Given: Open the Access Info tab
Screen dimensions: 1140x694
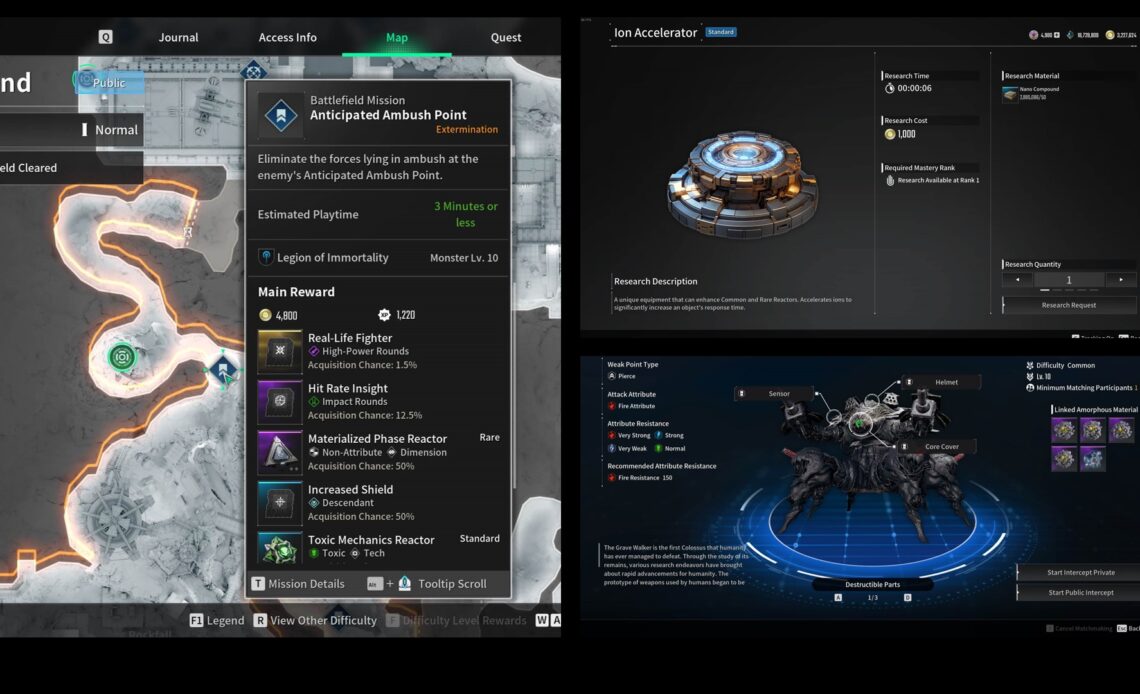Looking at the screenshot, I should tap(287, 38).
